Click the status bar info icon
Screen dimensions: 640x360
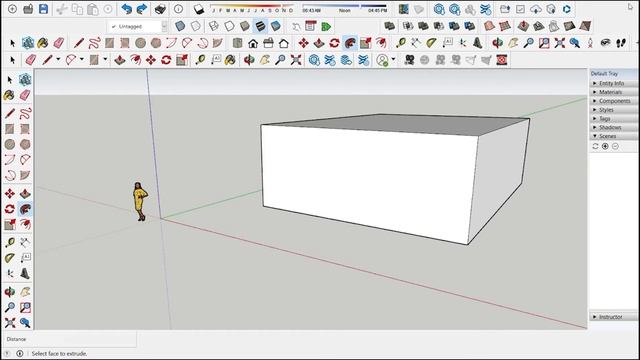click(x=20, y=353)
